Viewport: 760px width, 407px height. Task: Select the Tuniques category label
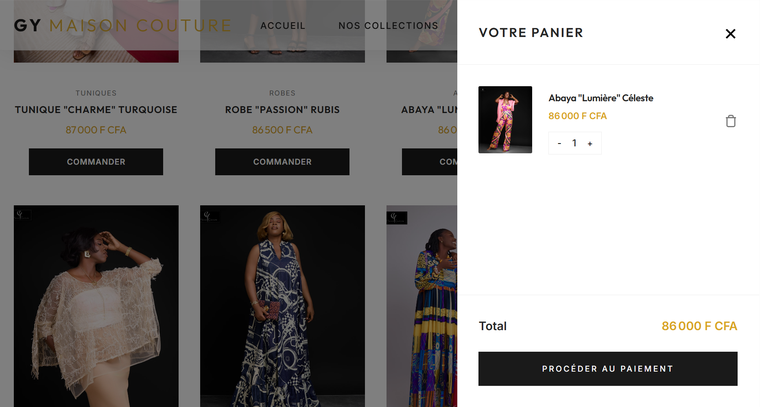96,93
